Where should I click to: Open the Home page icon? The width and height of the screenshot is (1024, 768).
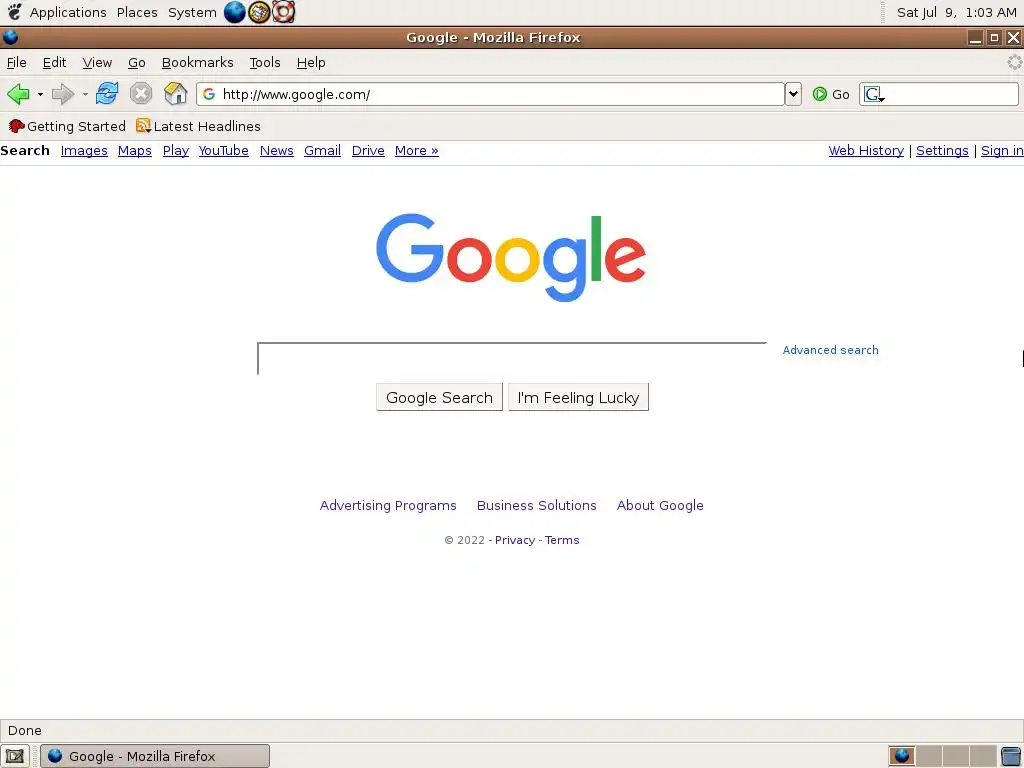175,93
